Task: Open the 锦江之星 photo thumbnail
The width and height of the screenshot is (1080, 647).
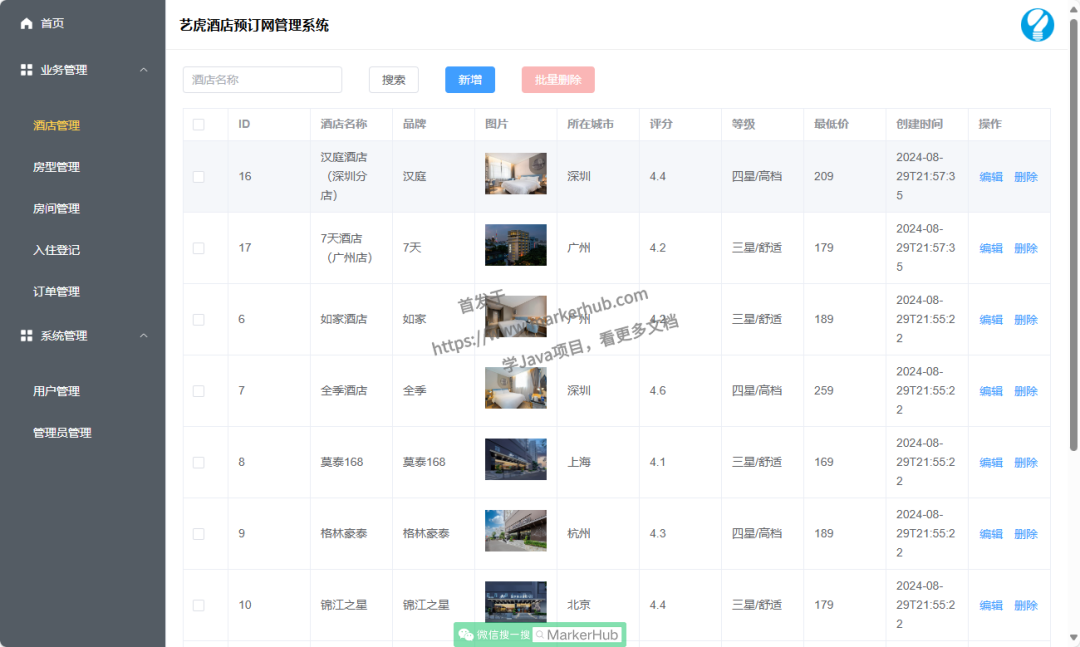Action: (x=515, y=602)
